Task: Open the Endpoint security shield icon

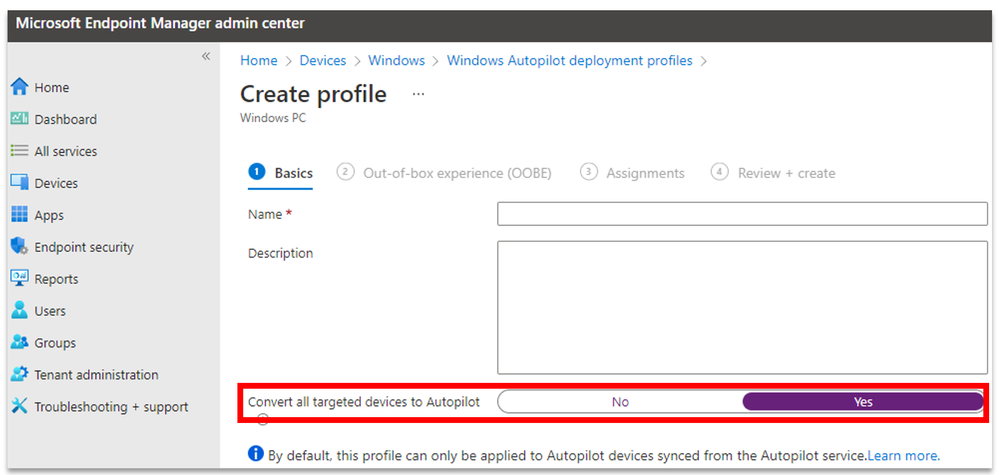Action: (20, 246)
